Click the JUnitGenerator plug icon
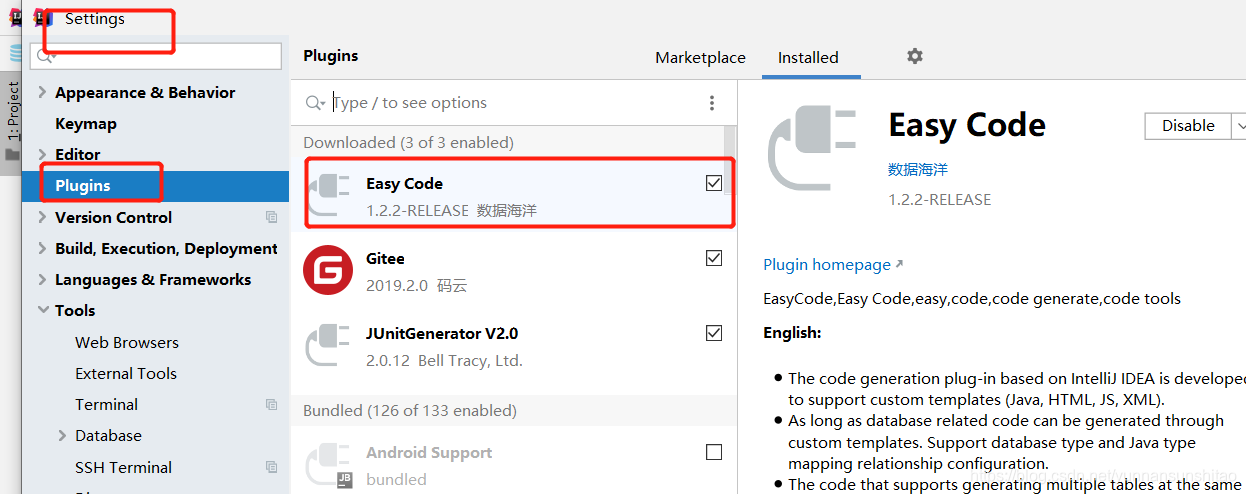 [x=328, y=345]
